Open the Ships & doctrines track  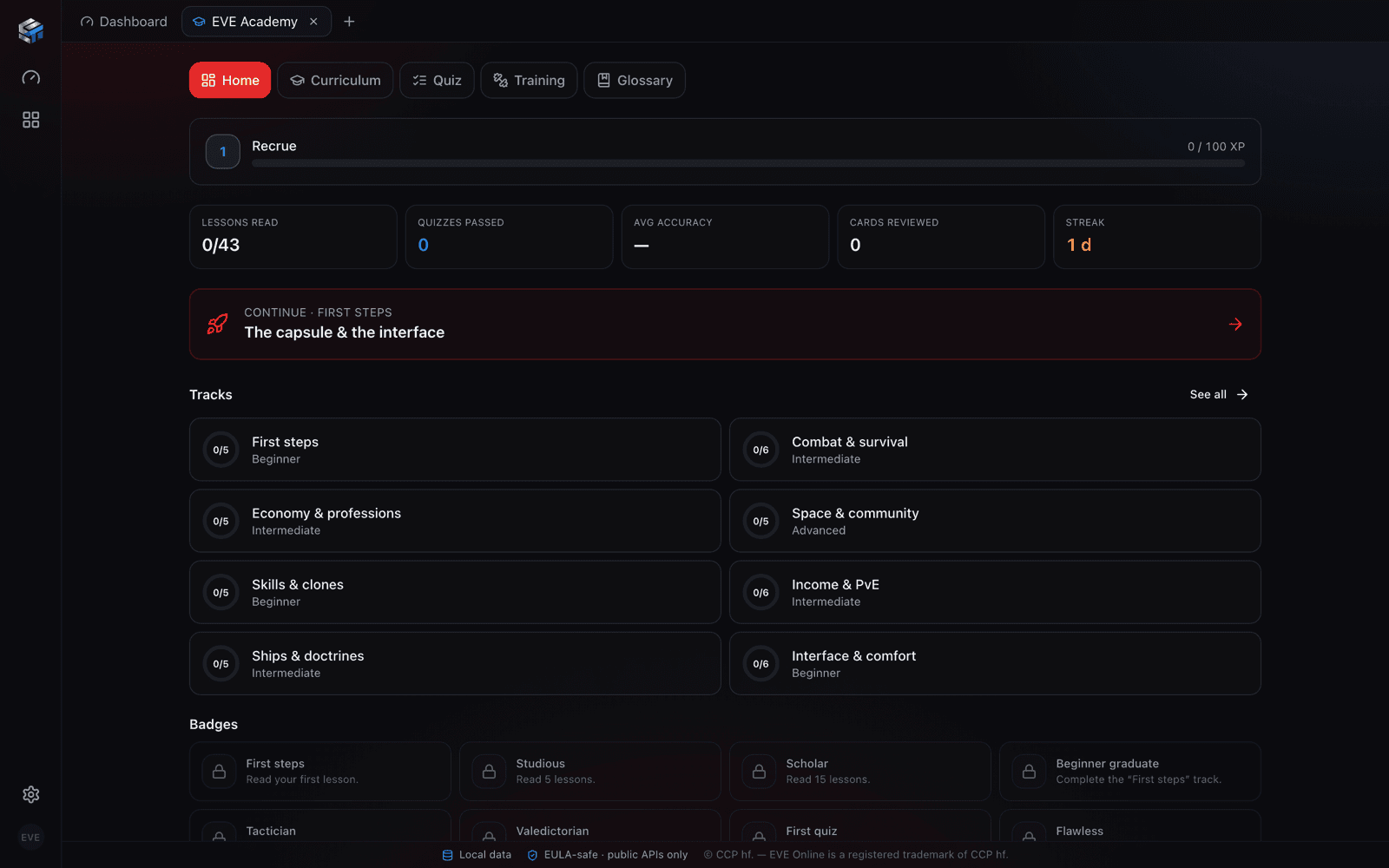click(x=455, y=663)
